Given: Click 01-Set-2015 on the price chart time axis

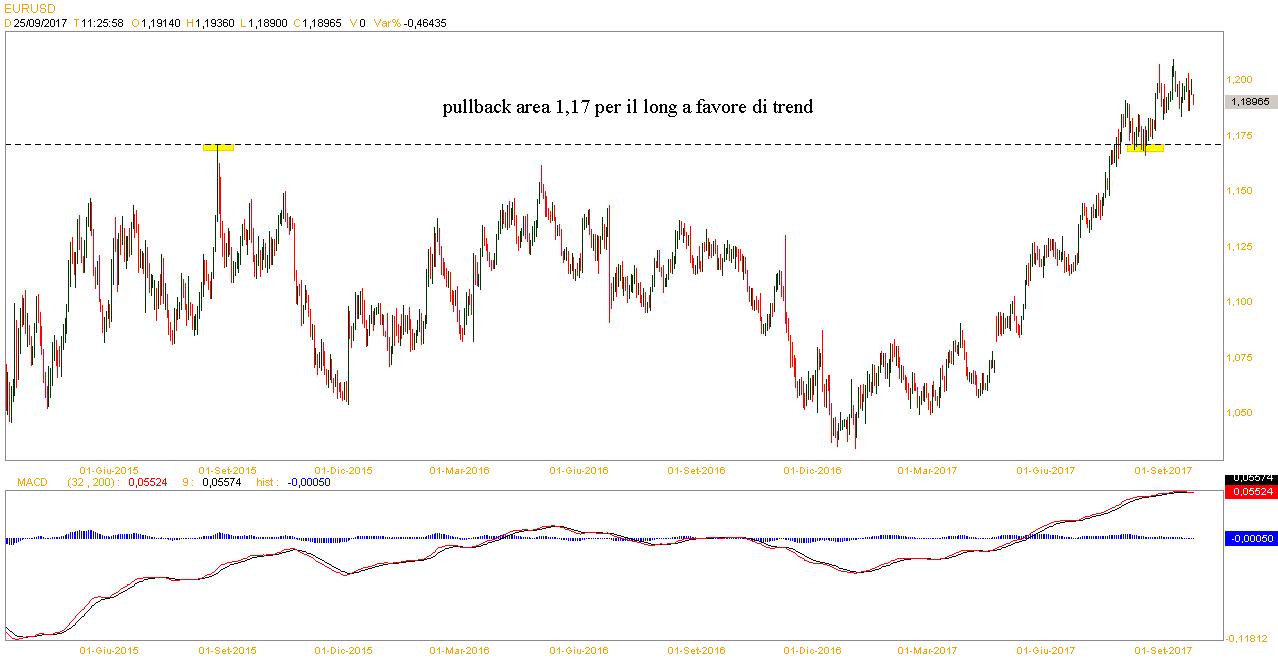Looking at the screenshot, I should point(228,469).
